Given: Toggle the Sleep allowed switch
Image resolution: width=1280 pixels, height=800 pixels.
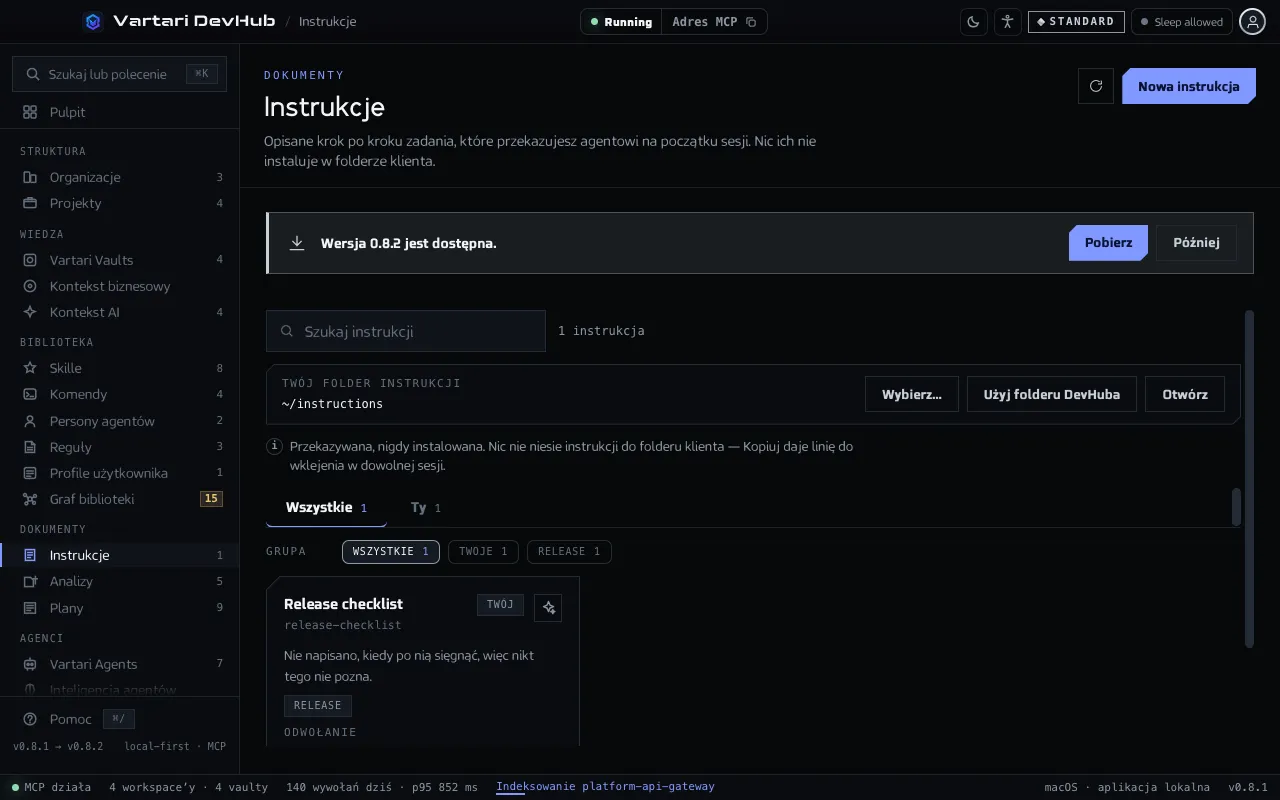Looking at the screenshot, I should [1181, 22].
